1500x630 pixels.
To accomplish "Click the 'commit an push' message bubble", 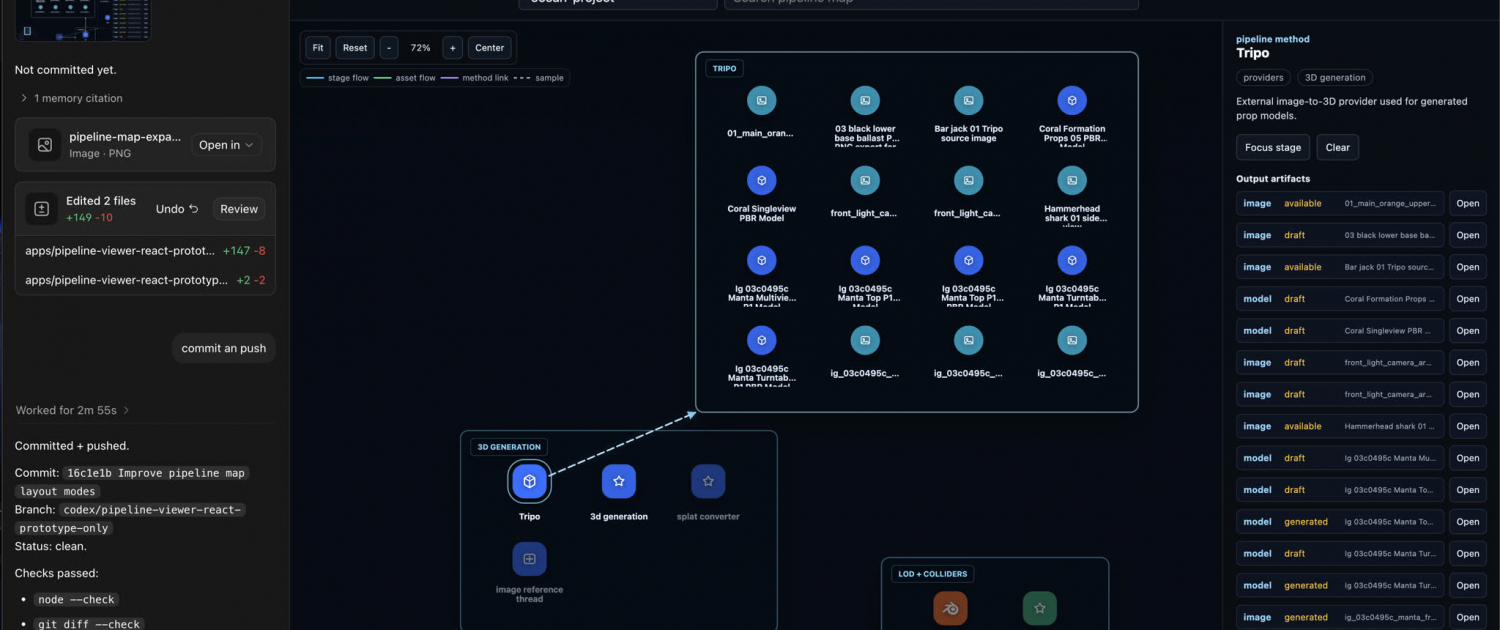I will 224,348.
